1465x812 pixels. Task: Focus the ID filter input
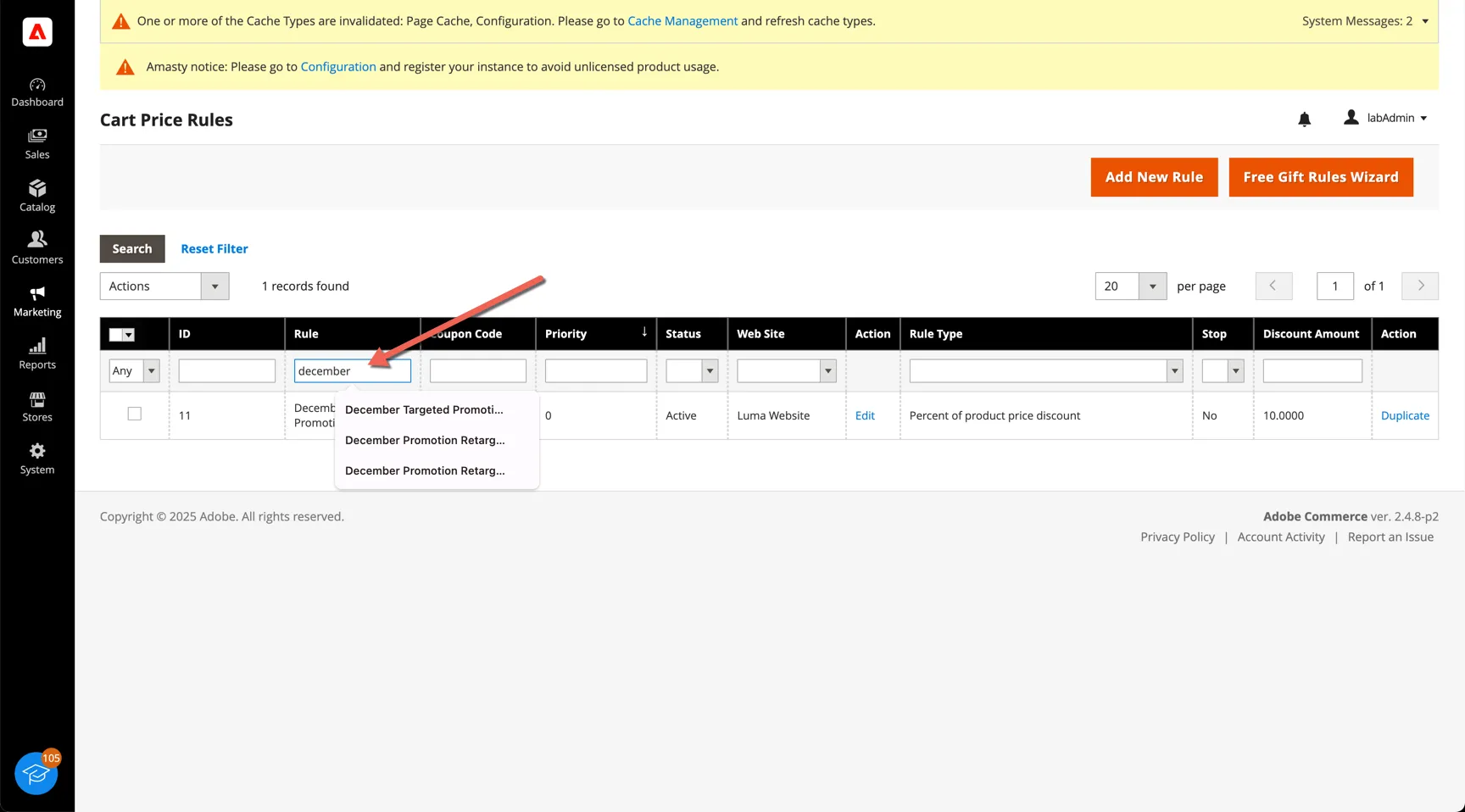coord(227,370)
